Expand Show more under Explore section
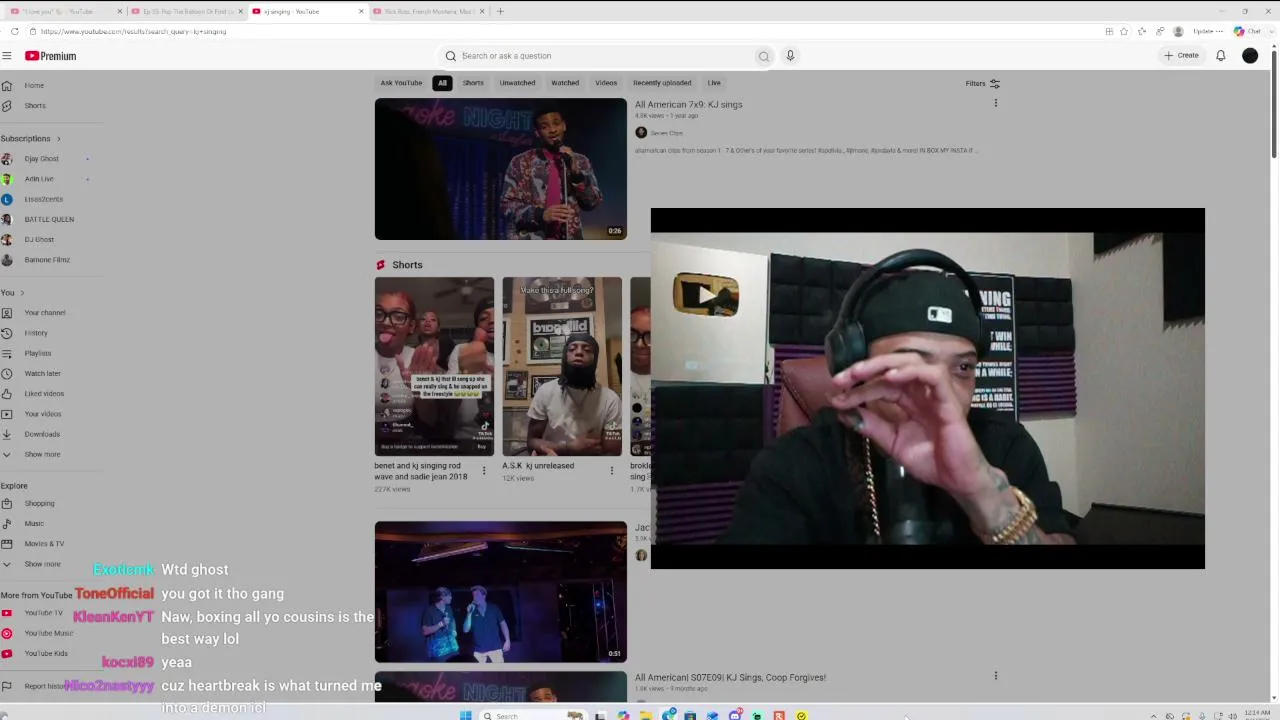 [42, 564]
